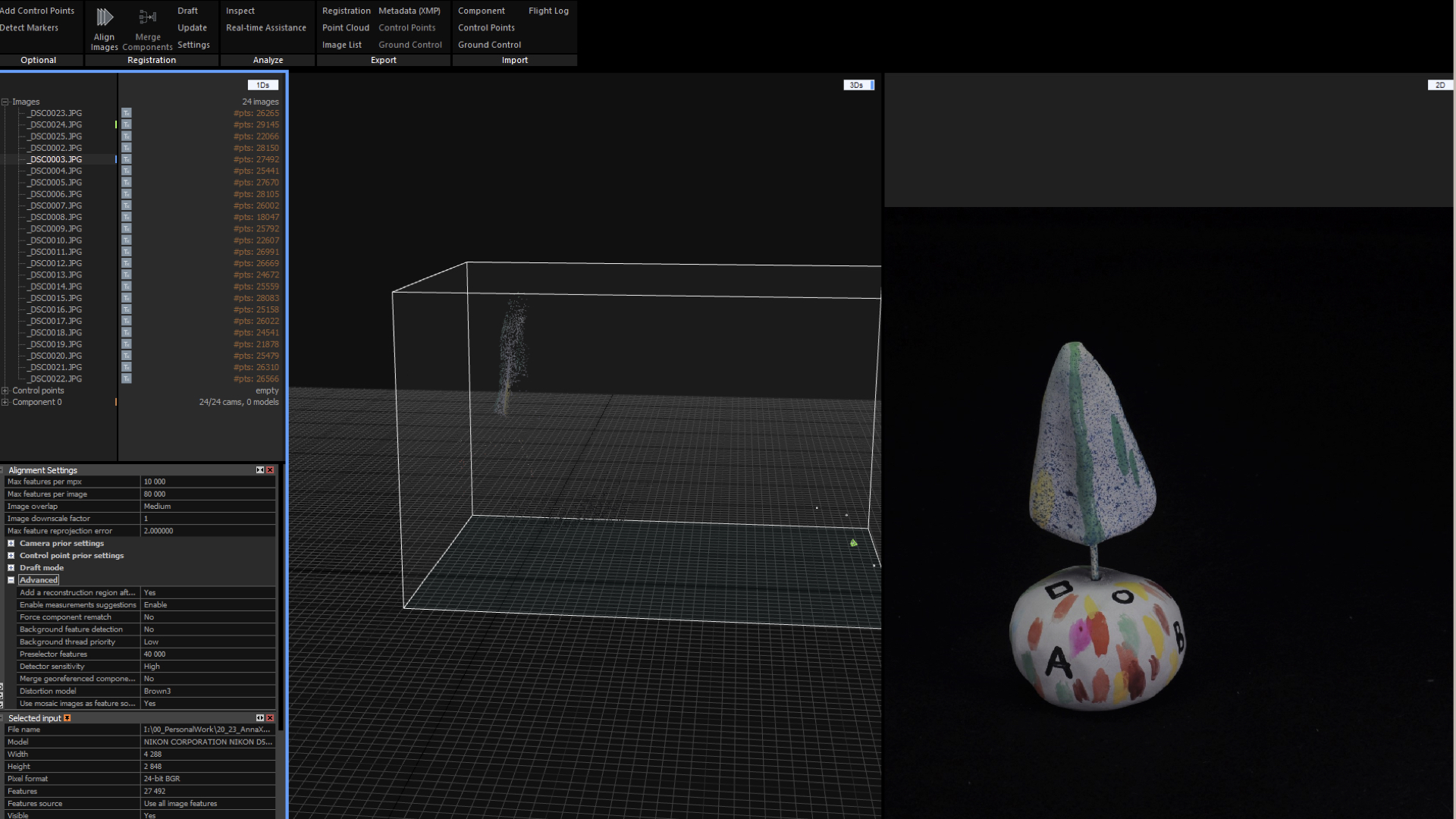Toggle Background feature detection value
Viewport: 1456px width, 819px height.
click(x=207, y=629)
